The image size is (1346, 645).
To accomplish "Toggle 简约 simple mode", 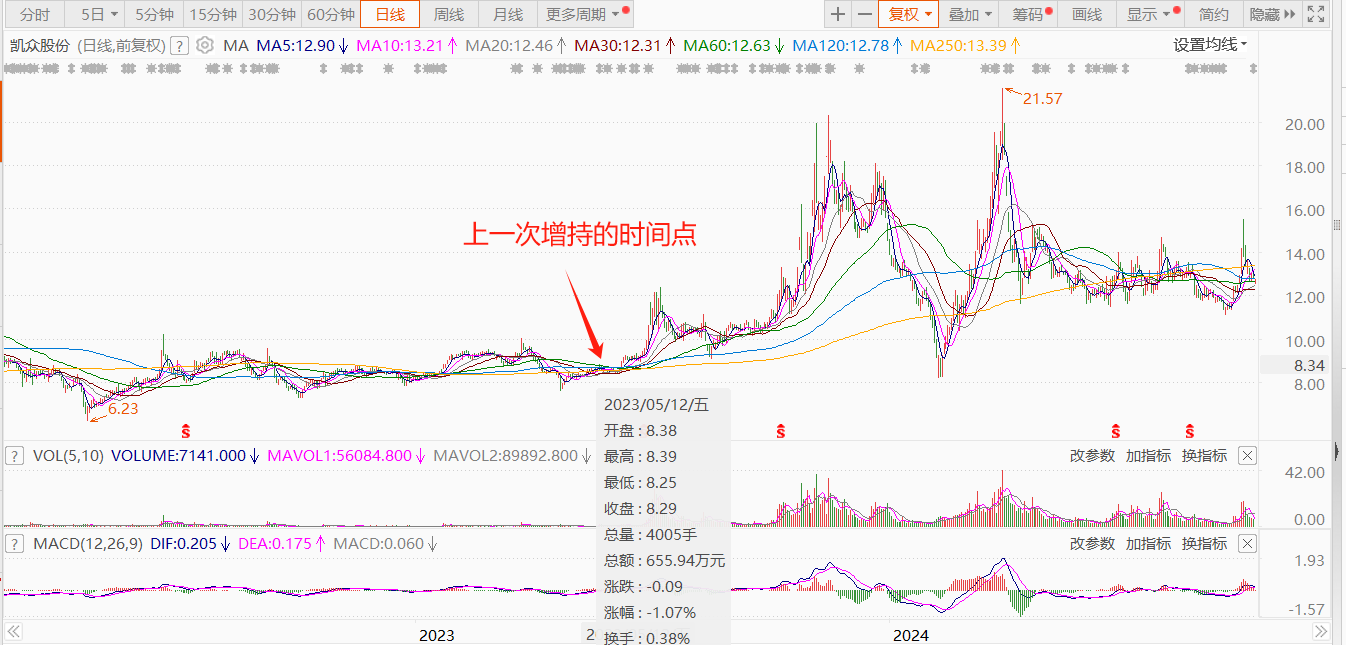I will tap(1214, 14).
